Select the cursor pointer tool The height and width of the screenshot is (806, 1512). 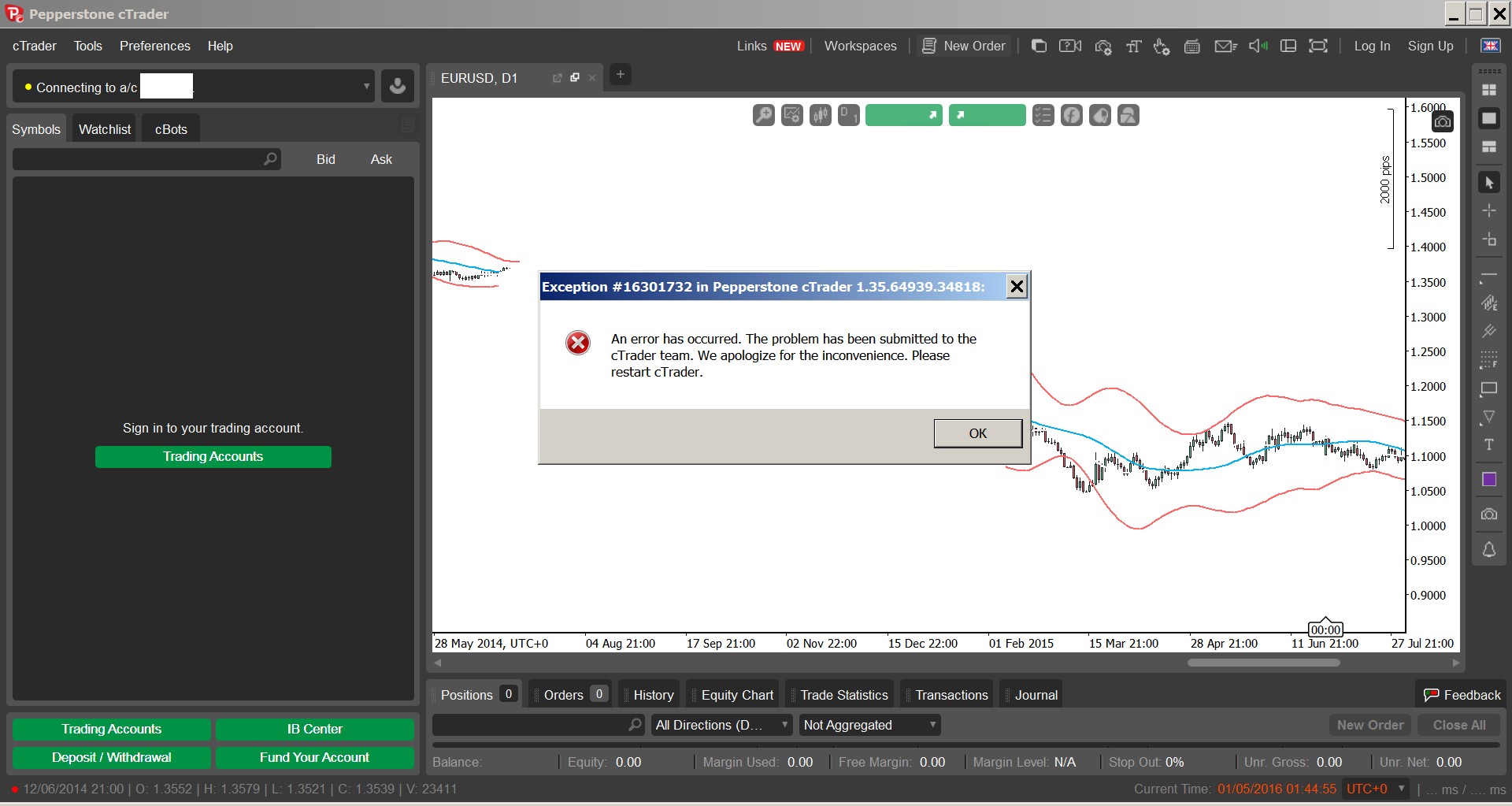1489,183
